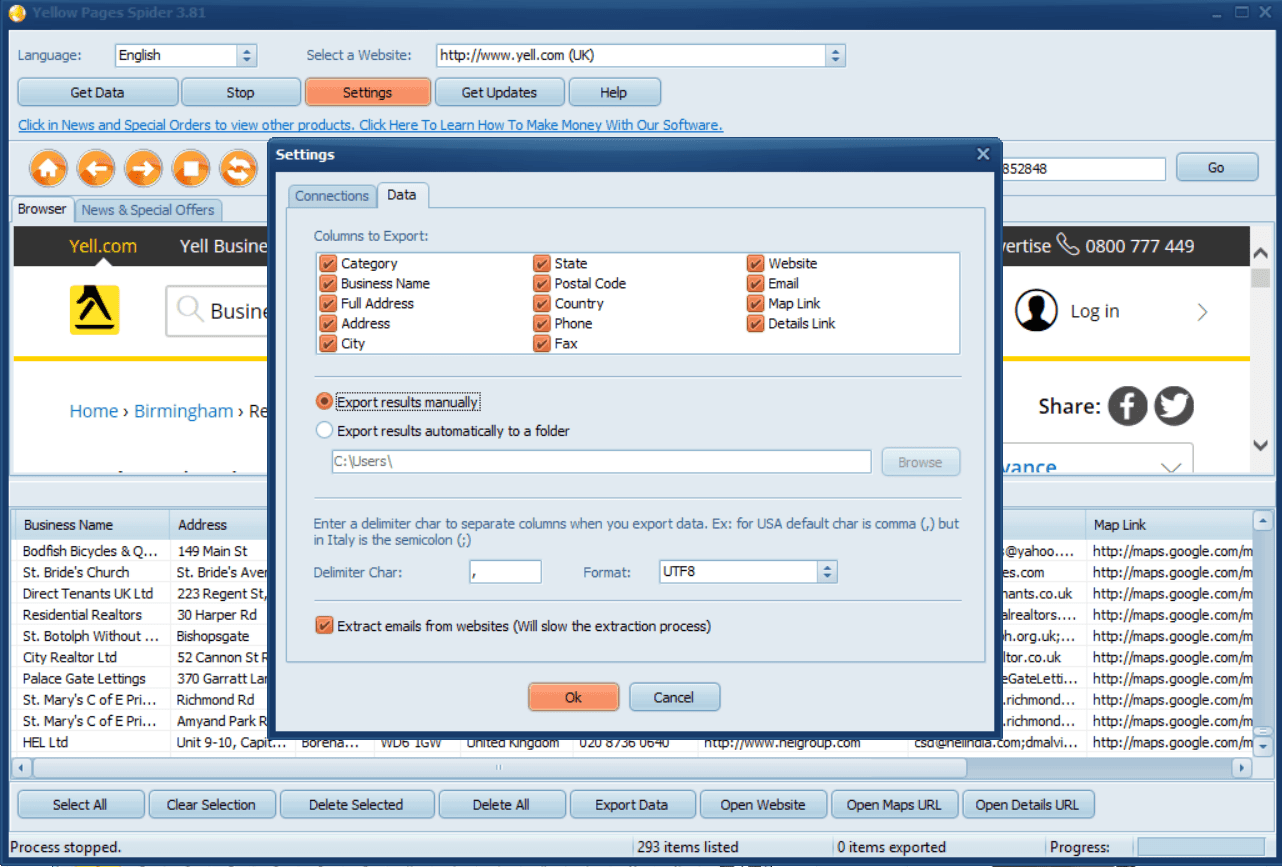This screenshot has height=867, width=1282.
Task: Toggle the Full Address column checkbox
Action: tap(327, 304)
